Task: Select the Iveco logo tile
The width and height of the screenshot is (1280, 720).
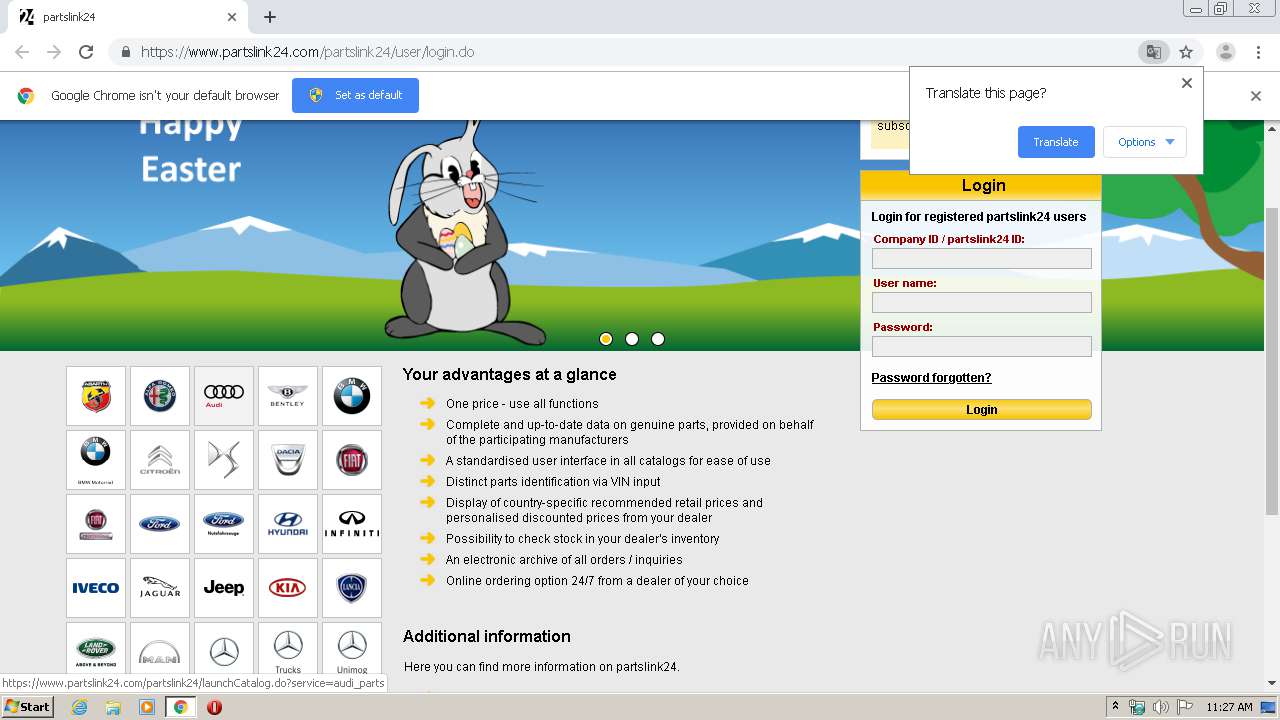Action: pyautogui.click(x=96, y=588)
